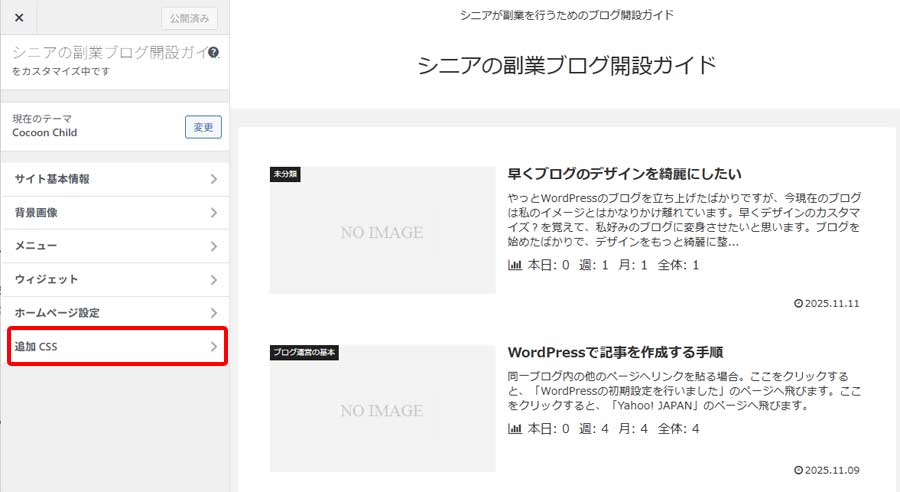
Task: Click the clock icon beside 2025.11.11
Action: 798,304
